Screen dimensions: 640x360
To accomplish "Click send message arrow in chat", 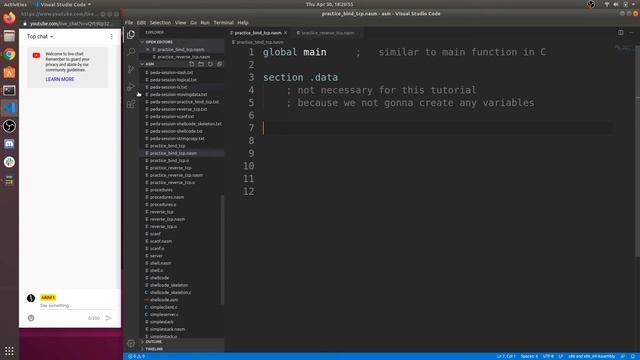I will click(x=109, y=318).
